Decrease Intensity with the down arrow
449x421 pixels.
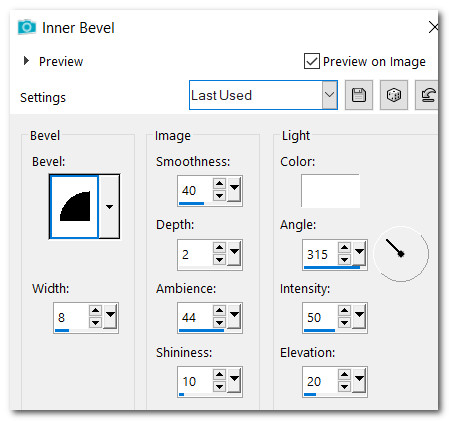(x=344, y=323)
